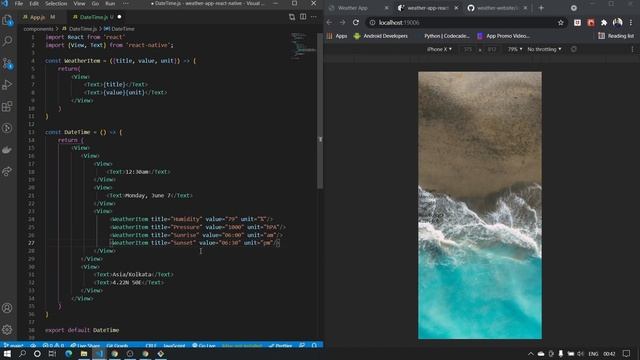
Task: Switch to the weather-app-react browser tab
Action: 427,8
